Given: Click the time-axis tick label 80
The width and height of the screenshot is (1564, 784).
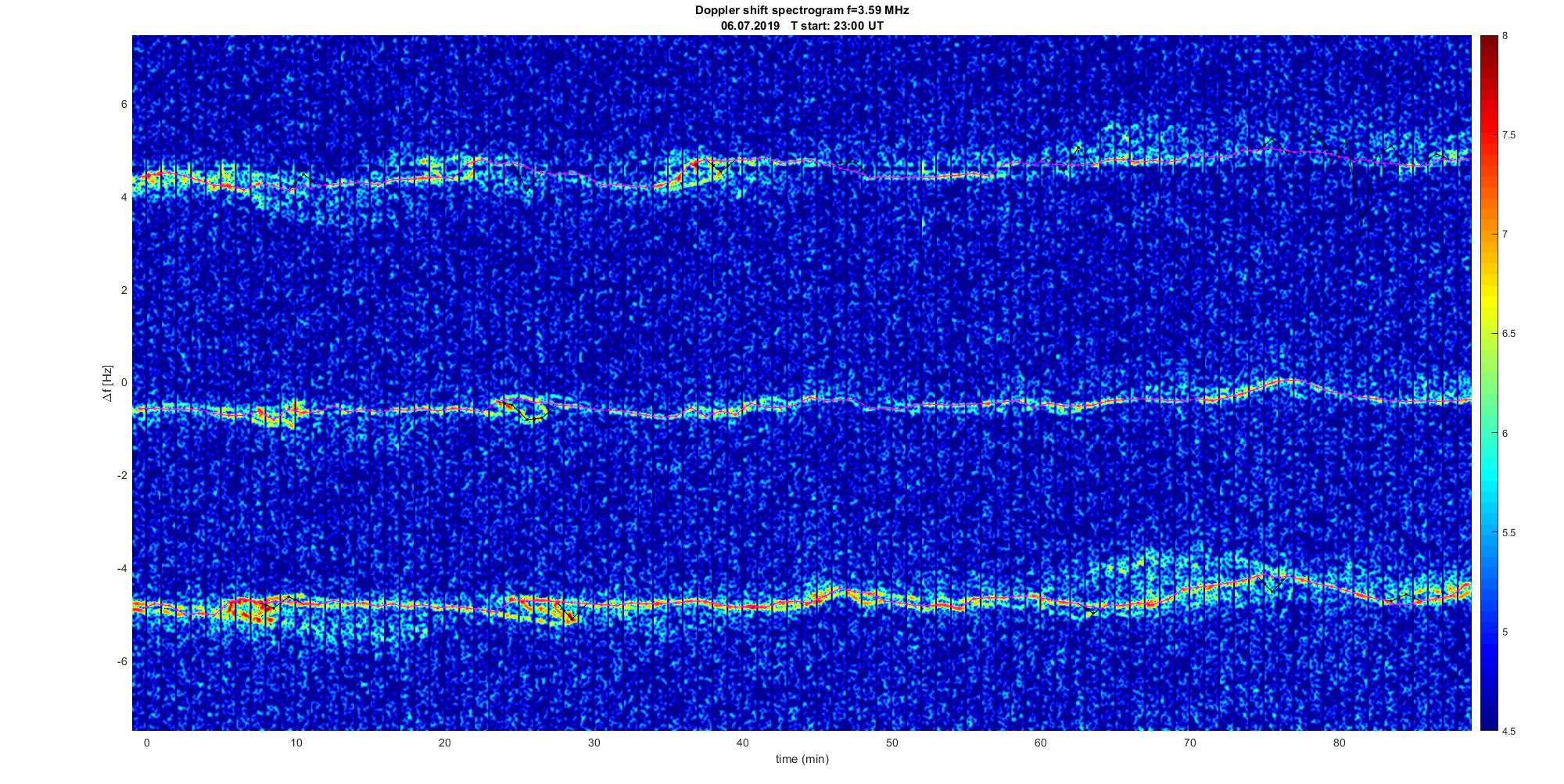Looking at the screenshot, I should pyautogui.click(x=1338, y=743).
